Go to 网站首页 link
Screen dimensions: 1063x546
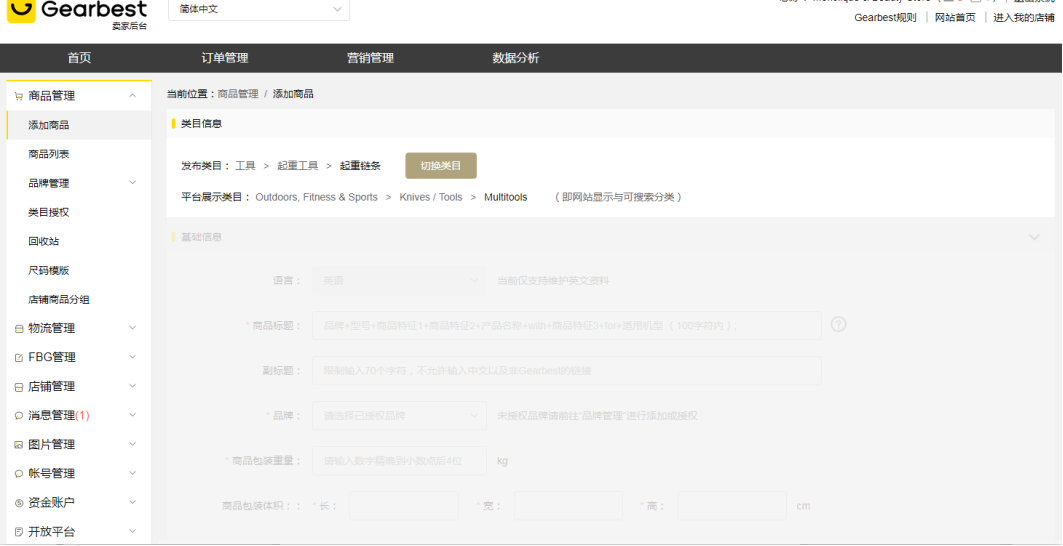(955, 18)
